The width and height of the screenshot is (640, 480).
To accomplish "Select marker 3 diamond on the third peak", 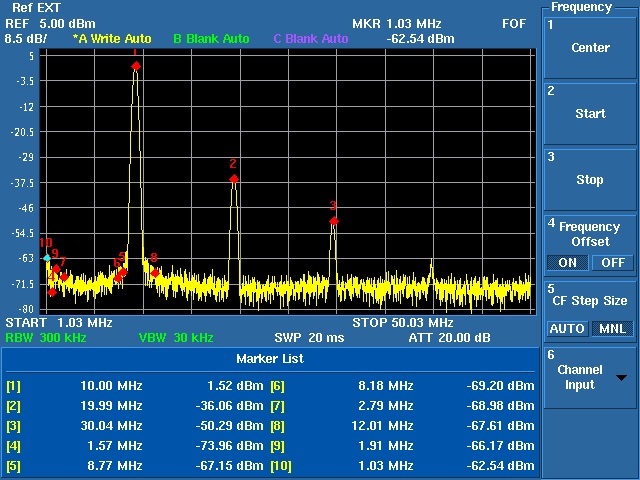I will click(334, 221).
